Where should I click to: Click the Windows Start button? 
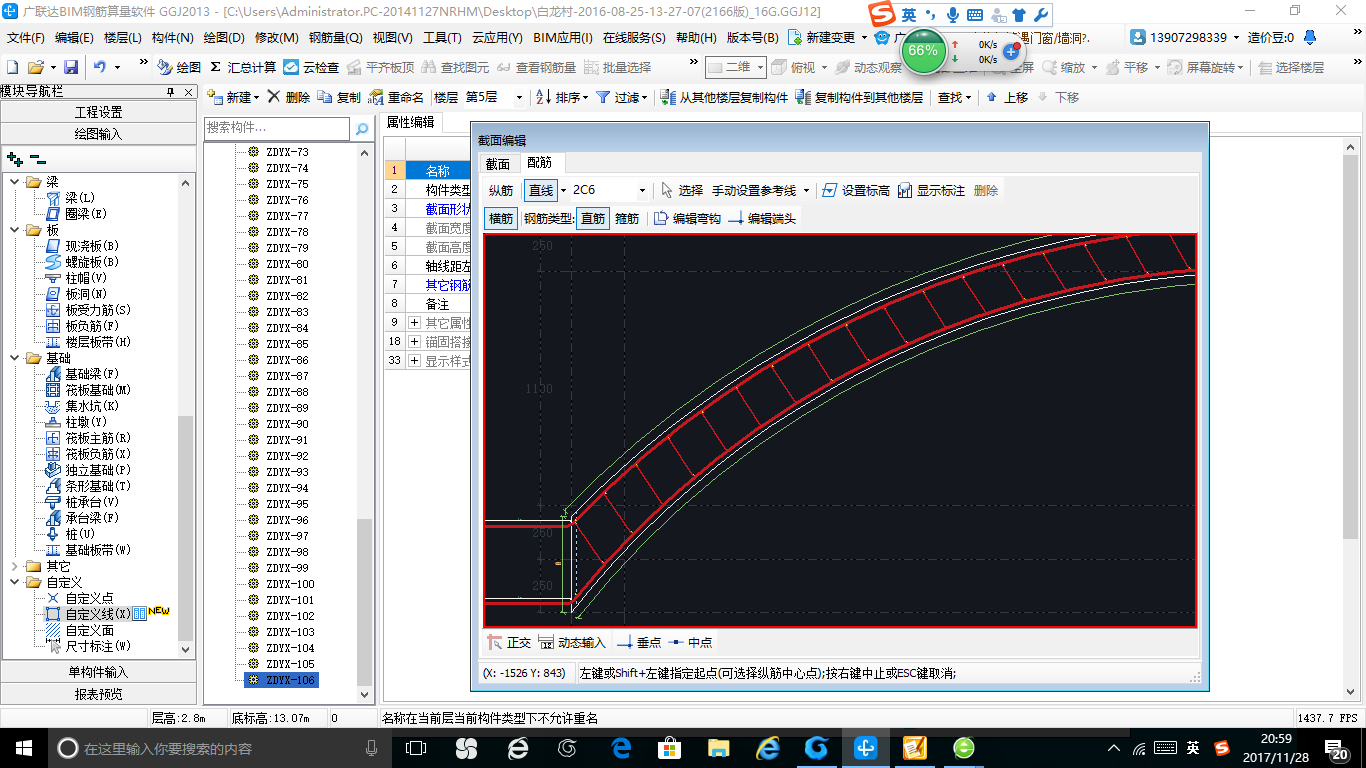23,747
